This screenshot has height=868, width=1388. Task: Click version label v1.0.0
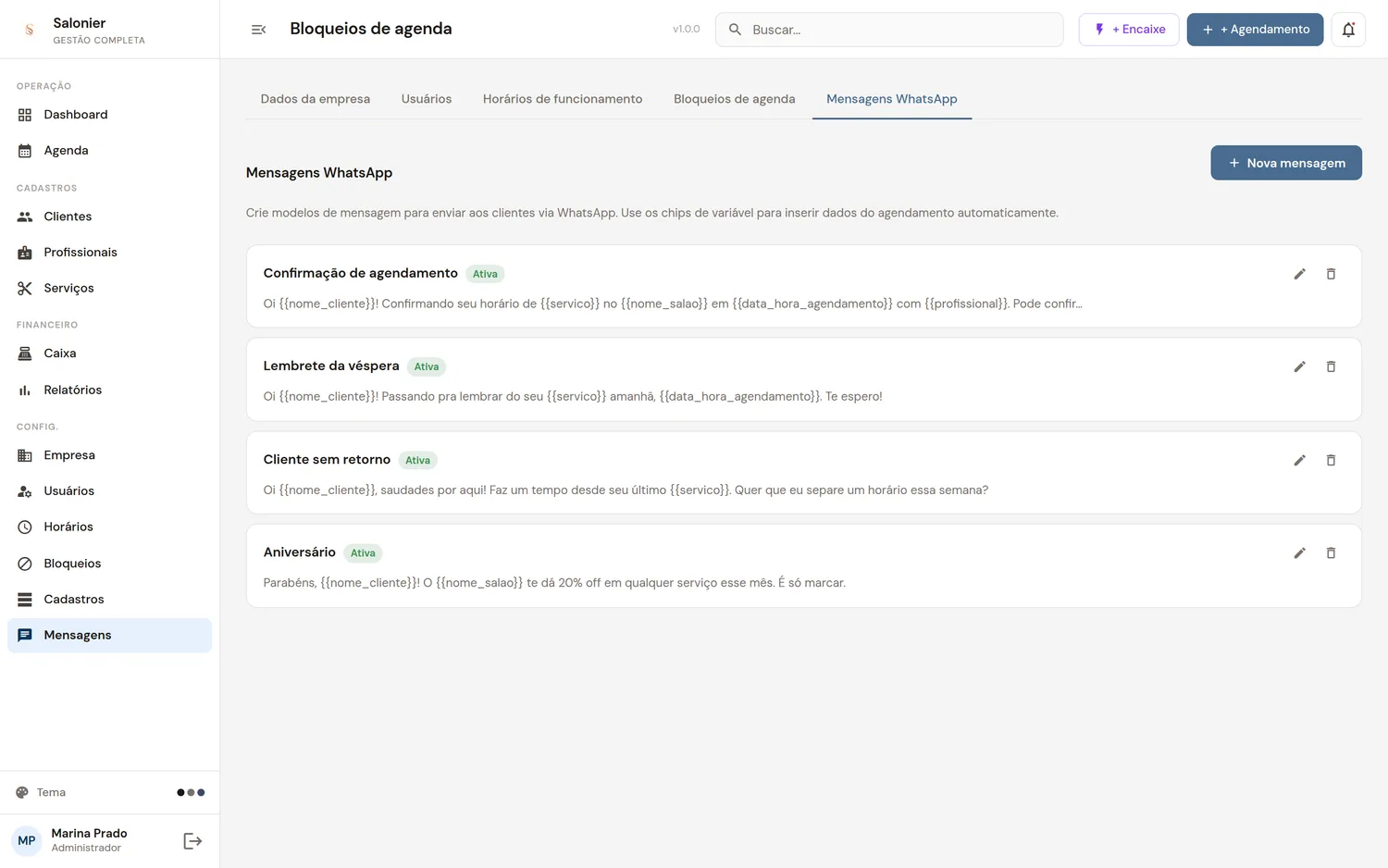click(687, 30)
